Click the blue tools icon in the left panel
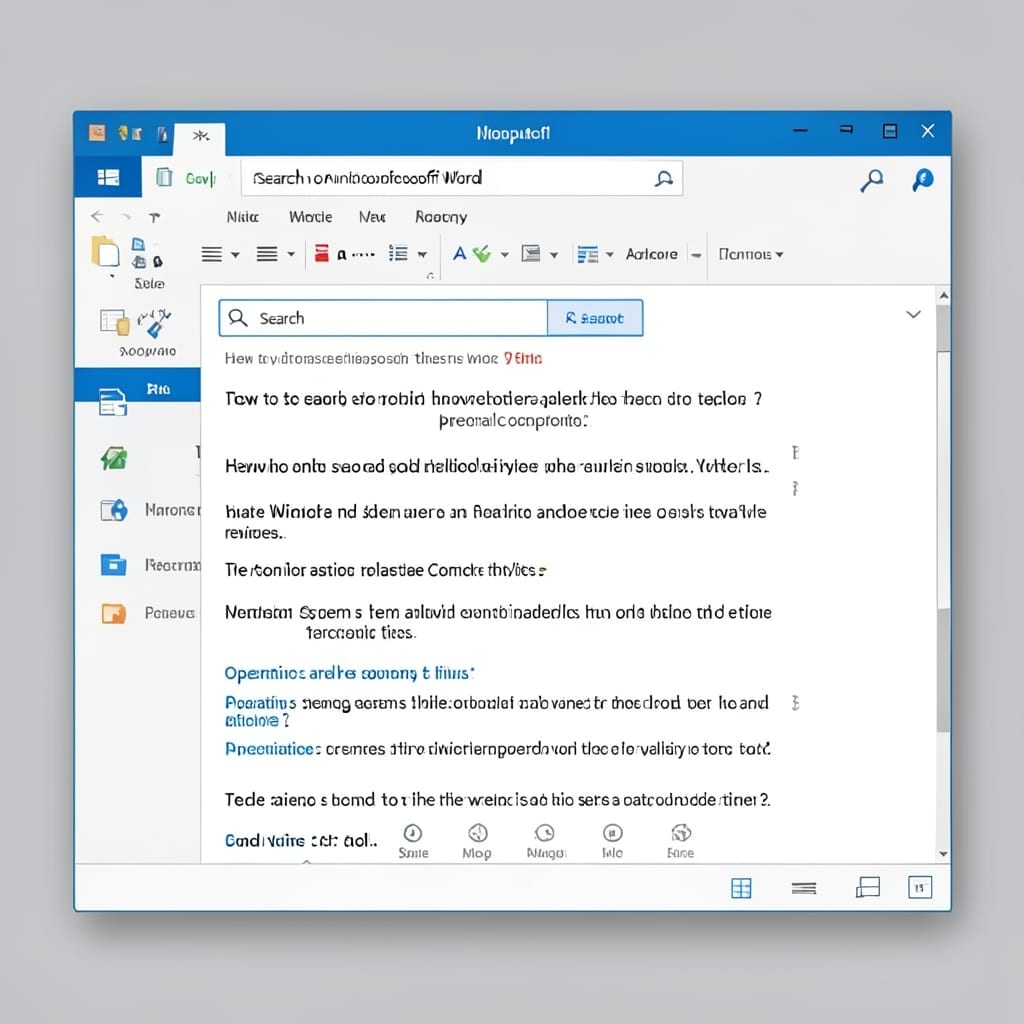The height and width of the screenshot is (1024, 1024). pos(155,323)
